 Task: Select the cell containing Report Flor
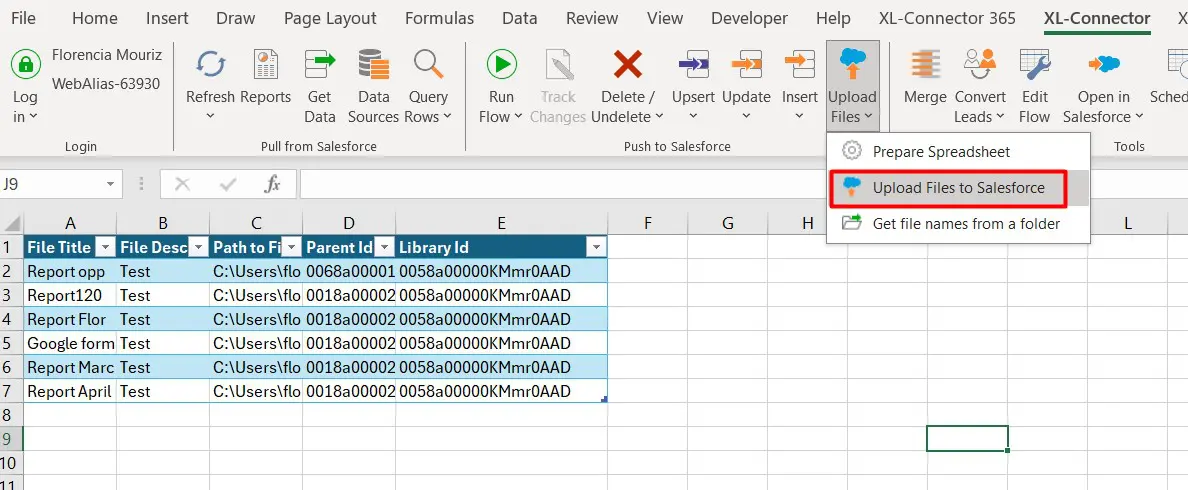click(70, 319)
